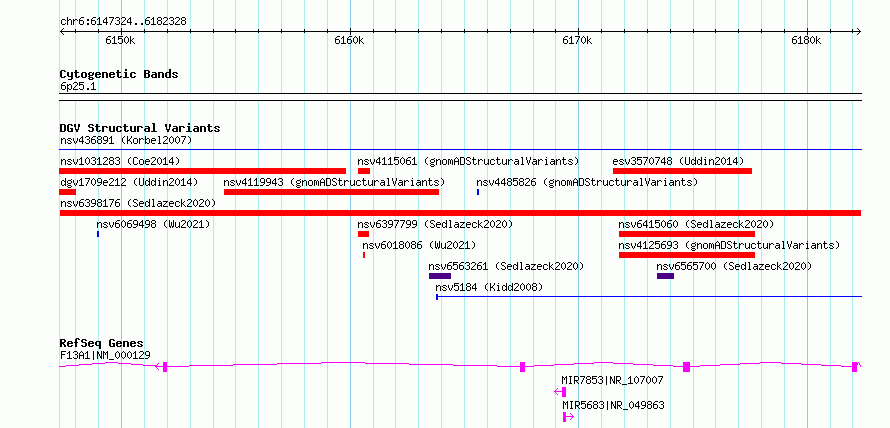Click the nsv6415060 (Sedlazeck2020) red bar

687,234
